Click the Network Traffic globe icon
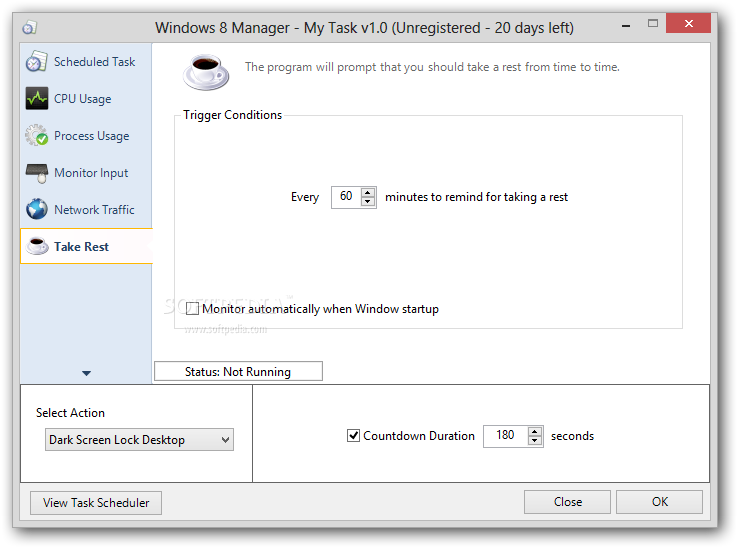Image resolution: width=738 pixels, height=548 pixels. pyautogui.click(x=36, y=209)
